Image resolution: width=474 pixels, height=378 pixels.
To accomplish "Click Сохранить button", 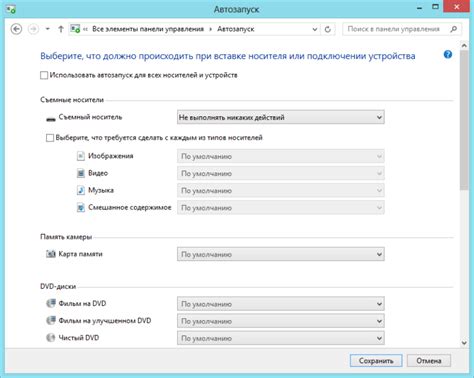I will [376, 361].
